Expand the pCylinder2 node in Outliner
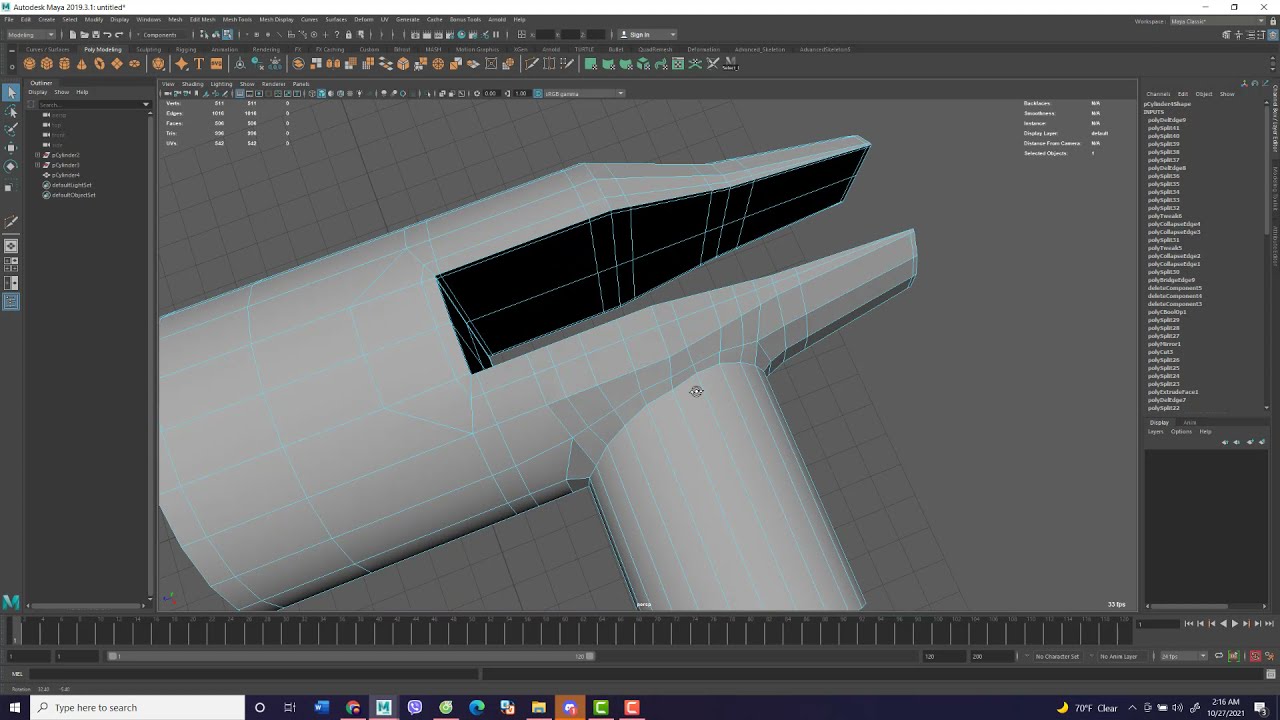 tap(37, 155)
